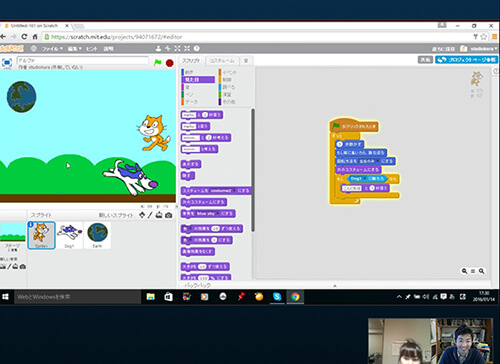Viewport: 500px width, 364px height.
Task: Select the Dog1 sprite thumbnail
Action: pyautogui.click(x=69, y=235)
